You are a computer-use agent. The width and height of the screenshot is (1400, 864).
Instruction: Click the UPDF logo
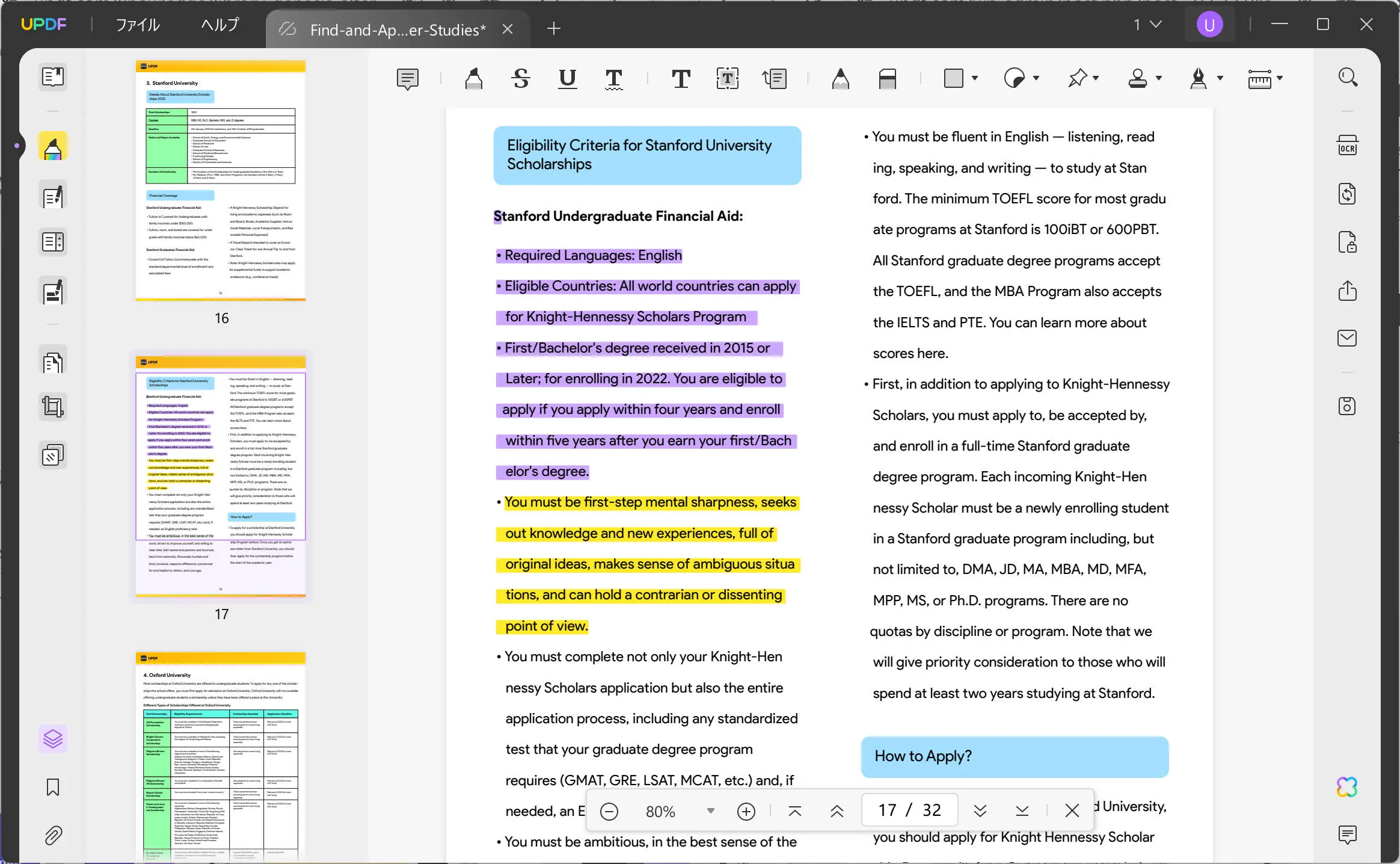pyautogui.click(x=44, y=24)
